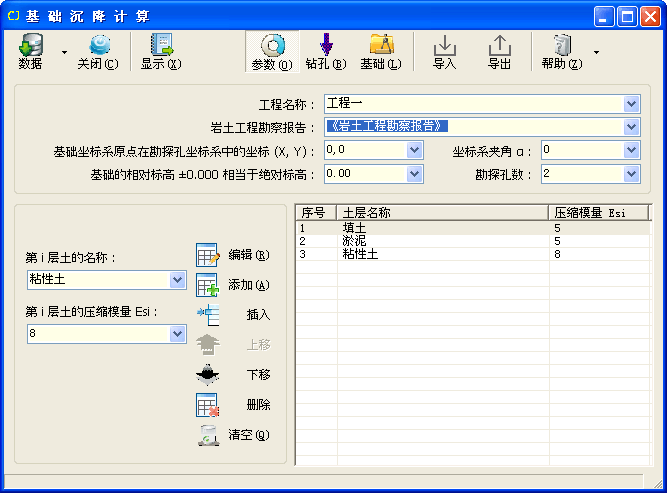Image resolution: width=667 pixels, height=493 pixels.
Task: Click the 删除 button label
Action: 258,405
